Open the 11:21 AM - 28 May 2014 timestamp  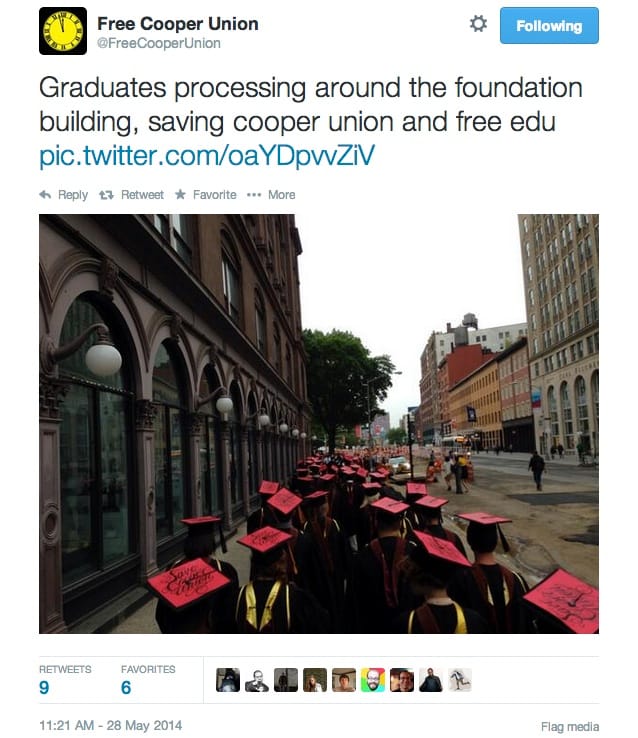point(111,725)
